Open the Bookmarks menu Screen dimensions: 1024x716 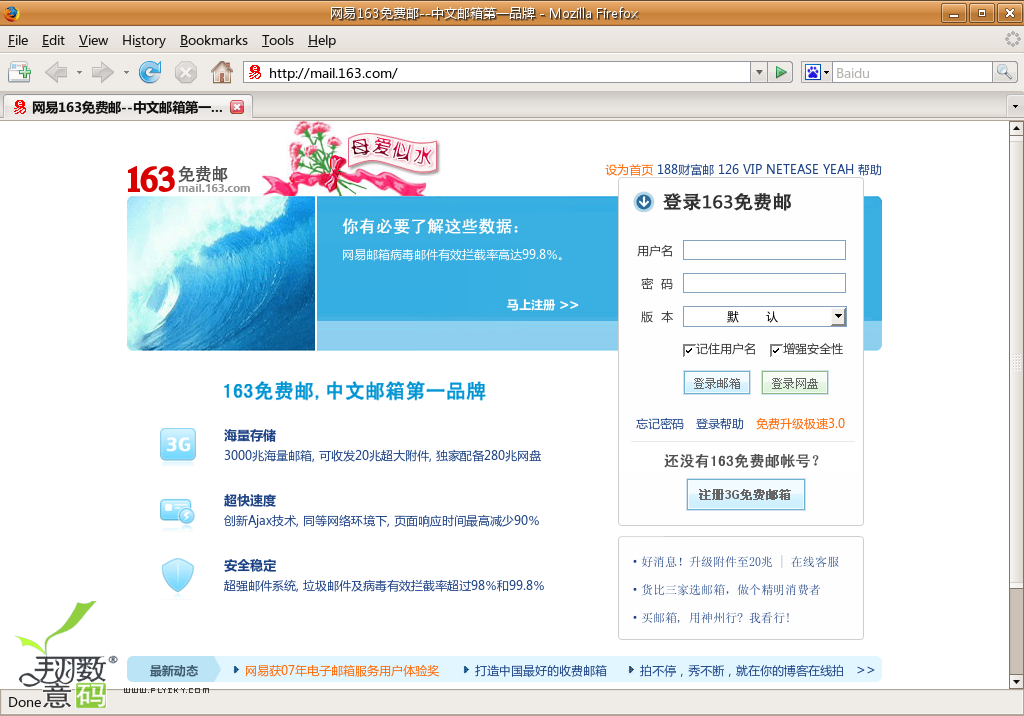click(x=214, y=41)
